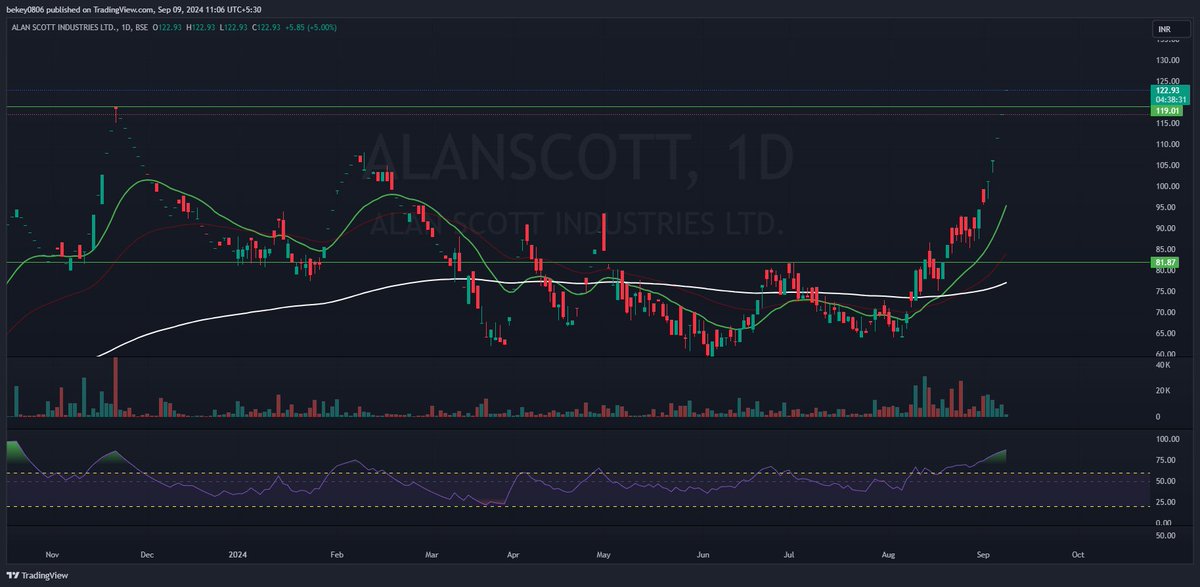1200x587 pixels.
Task: Click the Aug label on time axis
Action: 888,553
